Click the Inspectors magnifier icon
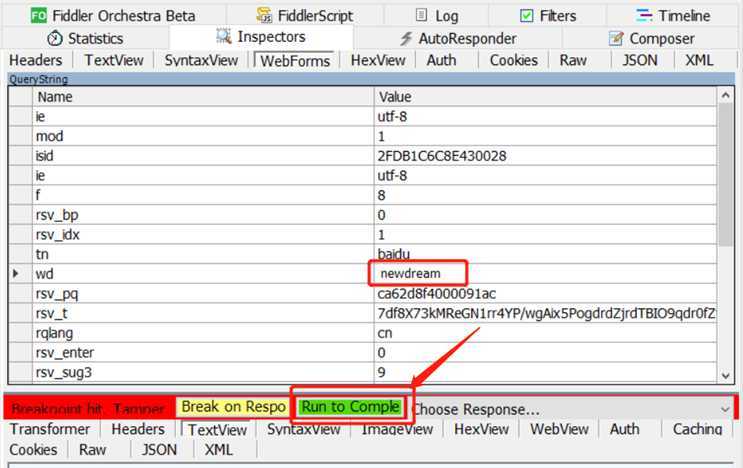The image size is (743, 468). 223,36
